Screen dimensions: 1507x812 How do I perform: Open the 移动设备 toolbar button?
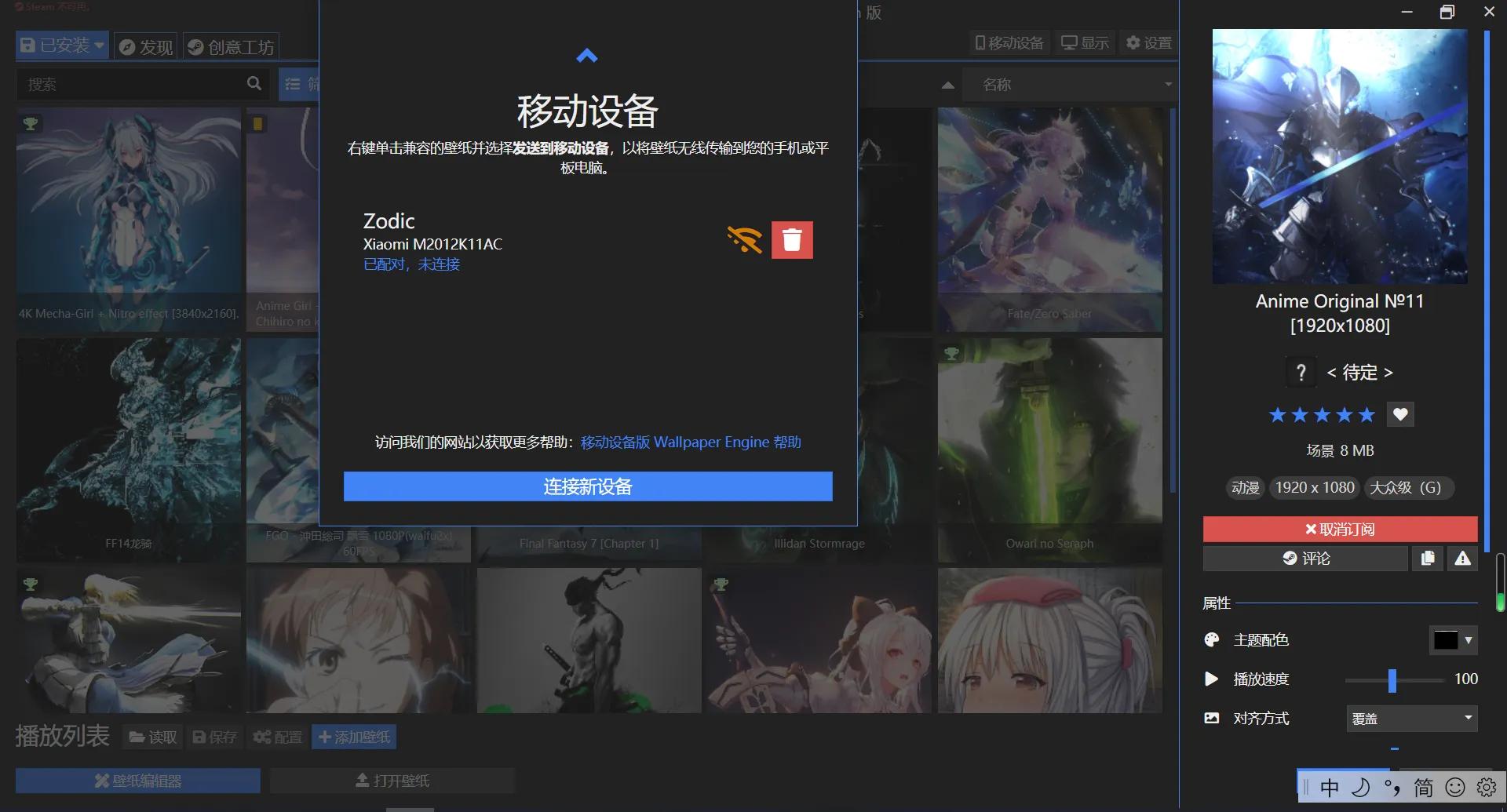point(1009,42)
